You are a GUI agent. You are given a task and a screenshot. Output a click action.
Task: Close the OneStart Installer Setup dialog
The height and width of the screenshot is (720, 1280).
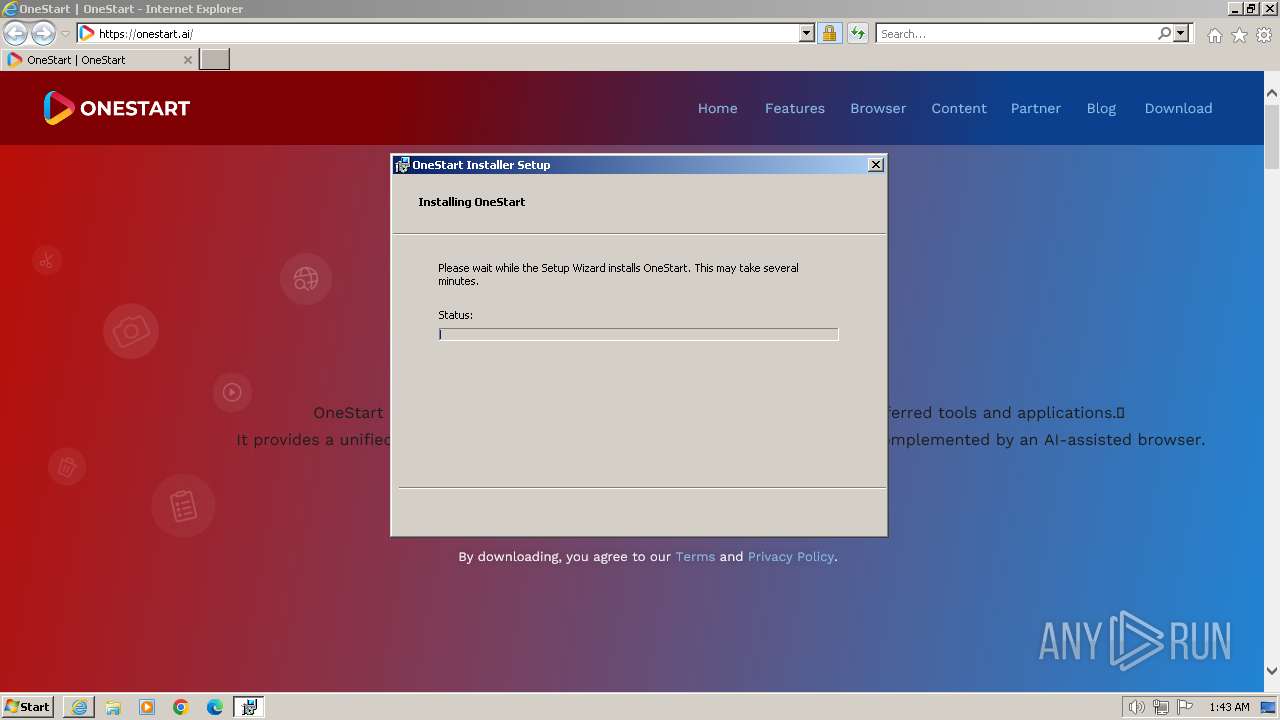[876, 165]
